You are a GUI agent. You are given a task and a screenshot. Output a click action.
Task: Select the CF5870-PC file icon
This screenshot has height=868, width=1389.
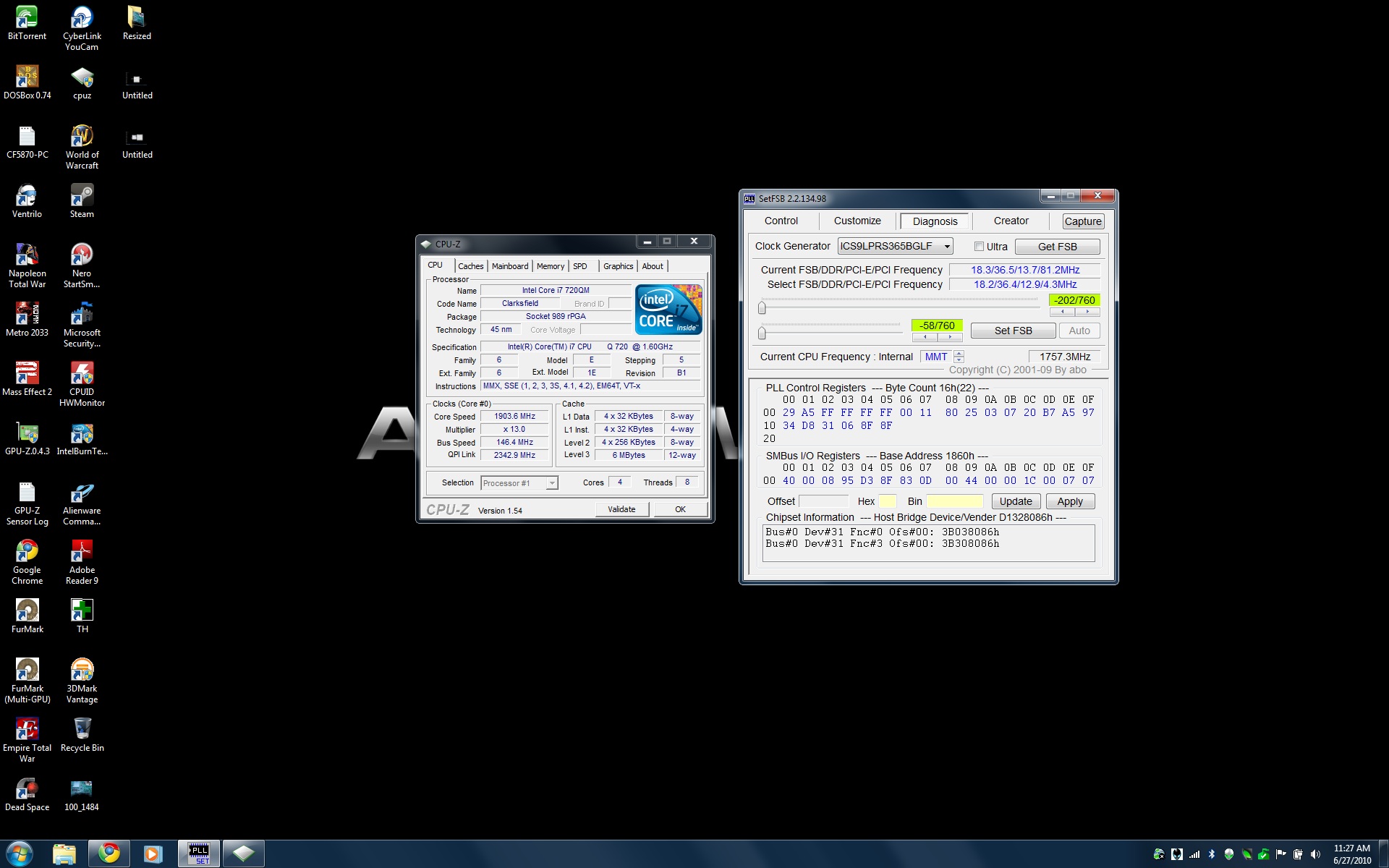(x=27, y=142)
